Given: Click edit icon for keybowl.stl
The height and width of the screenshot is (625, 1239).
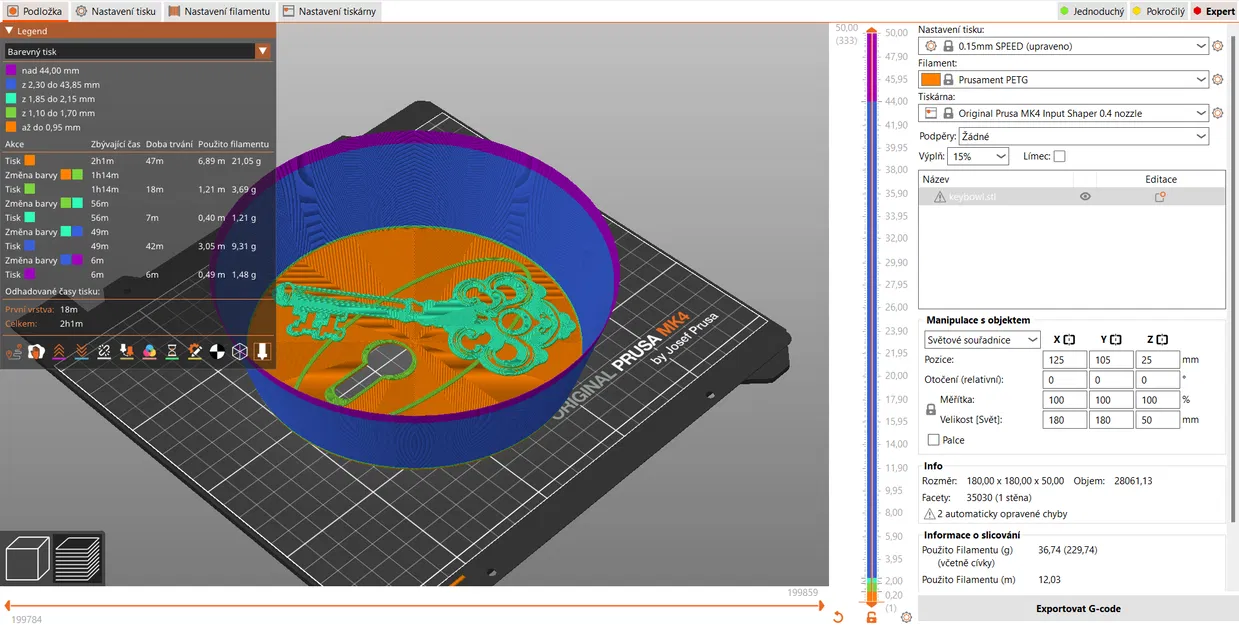Looking at the screenshot, I should 1160,197.
